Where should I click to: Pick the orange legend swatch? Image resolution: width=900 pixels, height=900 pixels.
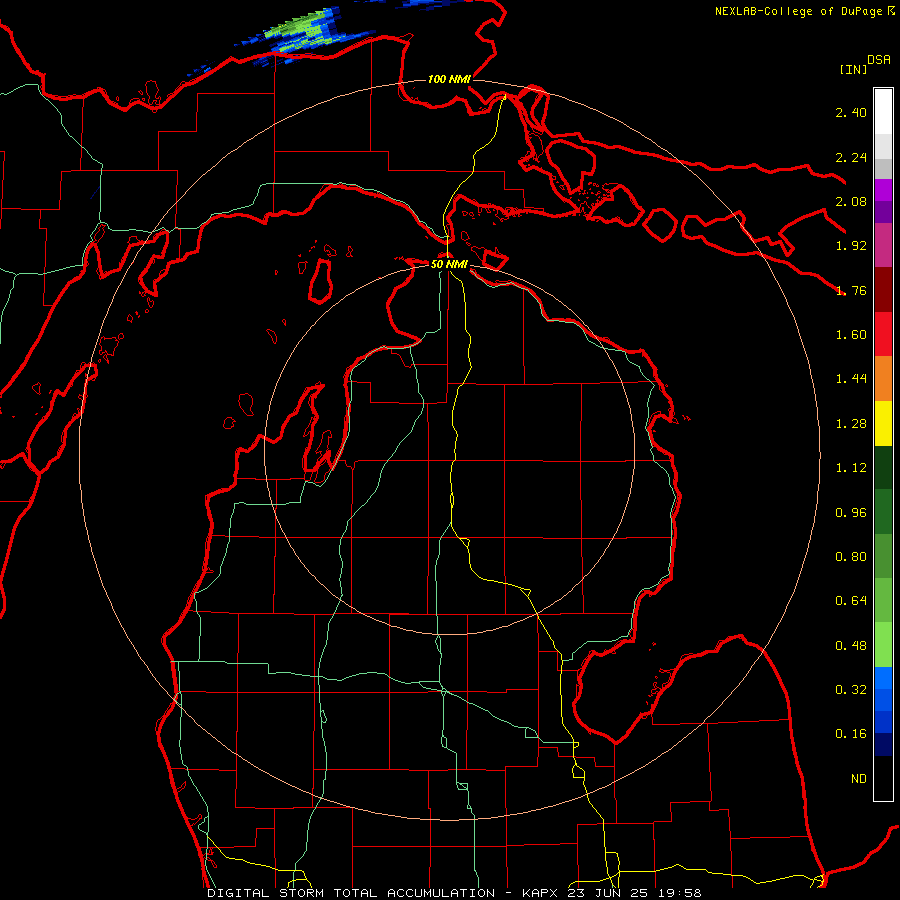point(883,379)
